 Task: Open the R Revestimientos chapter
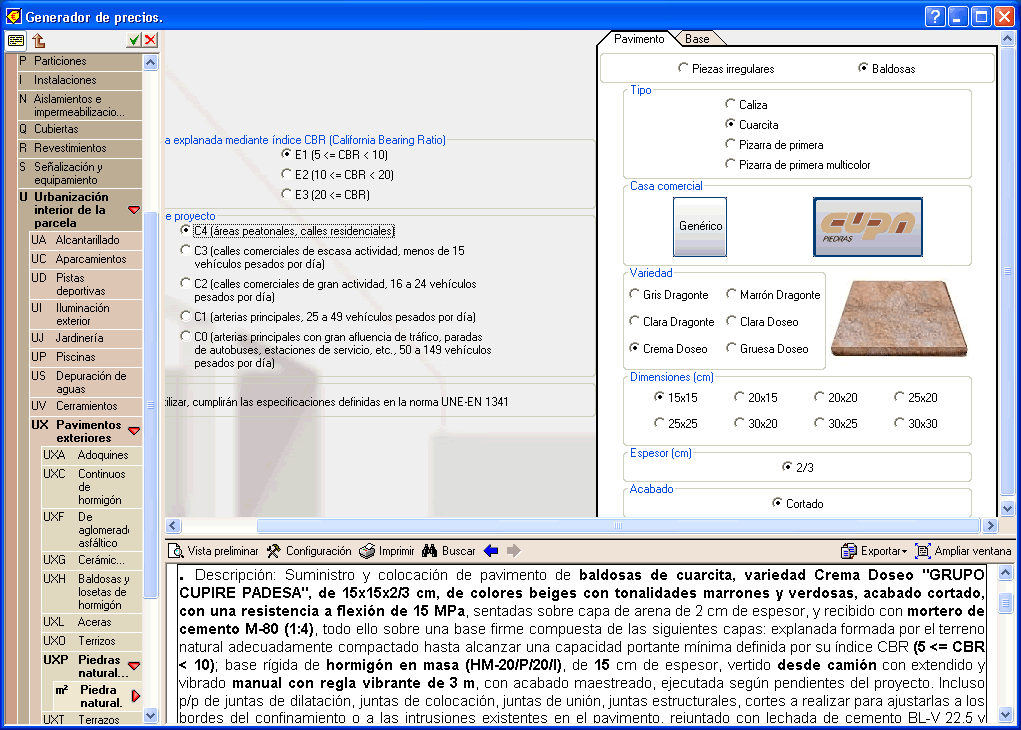pos(79,148)
